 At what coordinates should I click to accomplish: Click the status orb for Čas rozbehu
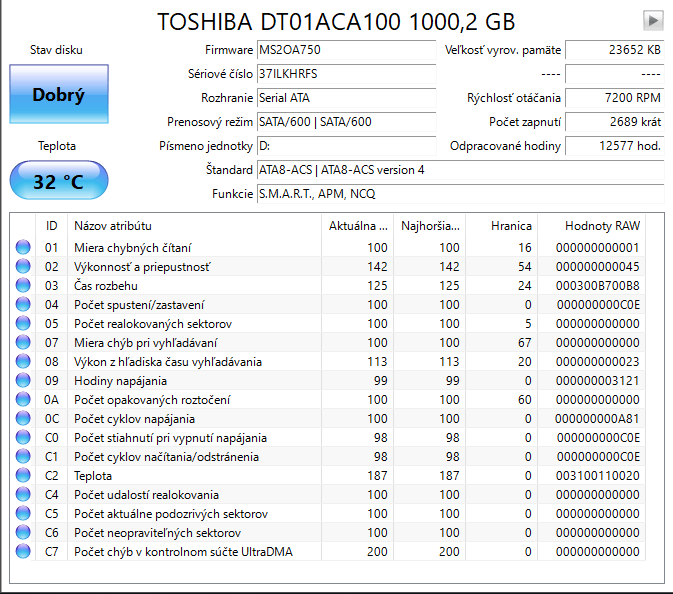(x=23, y=285)
